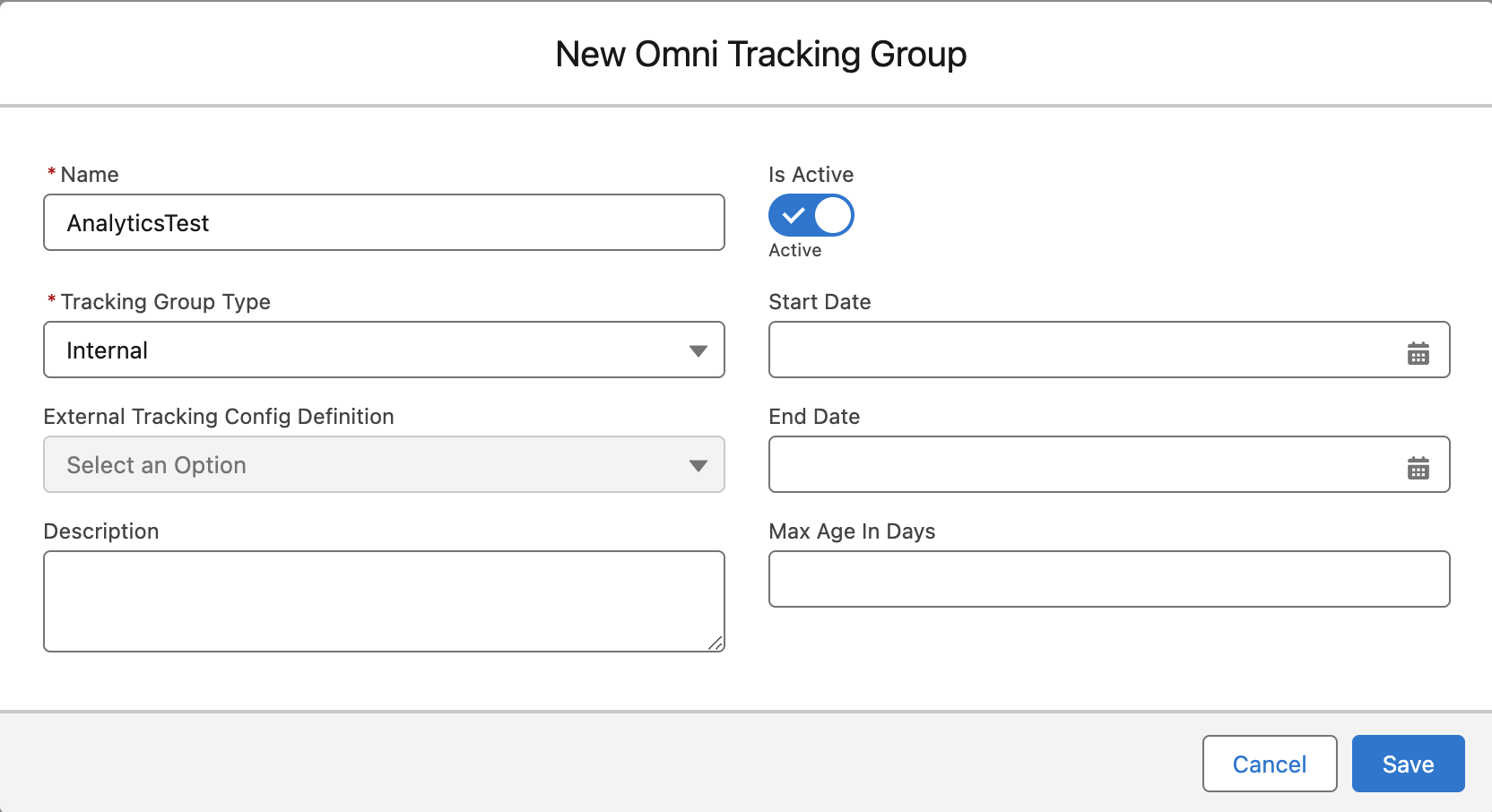Click the New Omni Tracking Group title
Image resolution: width=1492 pixels, height=812 pixels.
[761, 54]
